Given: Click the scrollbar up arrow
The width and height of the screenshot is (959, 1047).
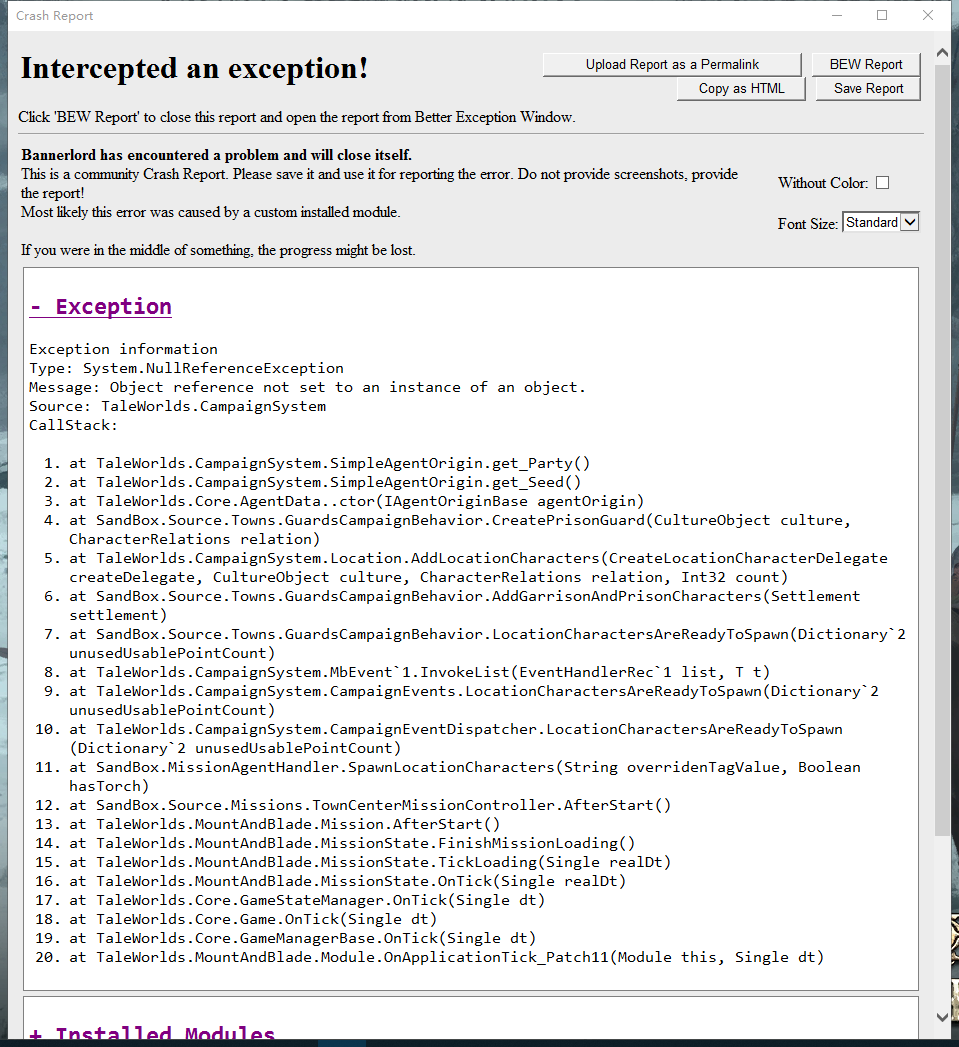Looking at the screenshot, I should 942,53.
